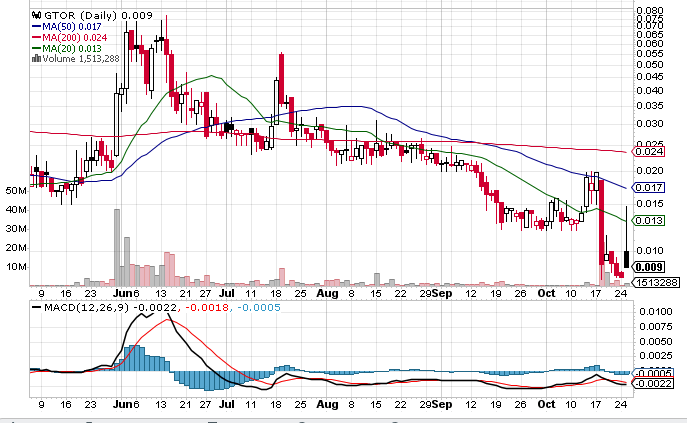Viewport: 687px width, 423px height.
Task: Click the 20M volume axis label
Action: [x=16, y=248]
